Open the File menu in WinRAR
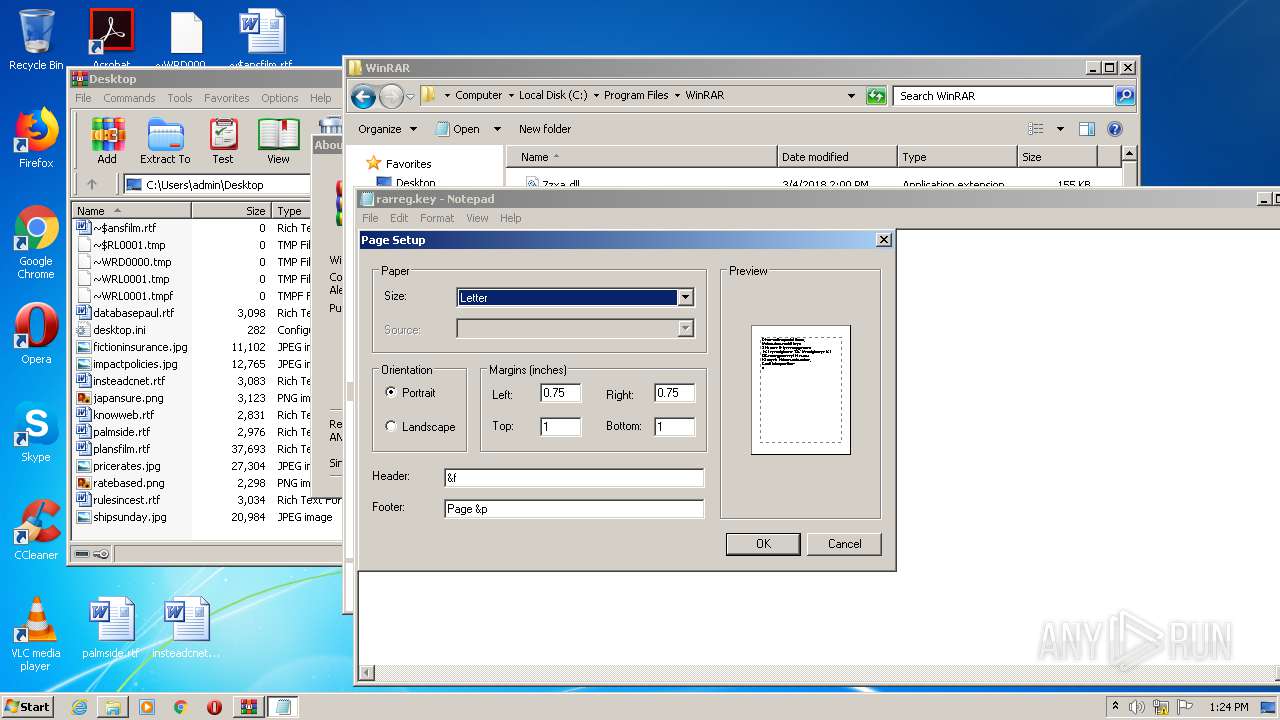The width and height of the screenshot is (1280, 720). [x=83, y=98]
